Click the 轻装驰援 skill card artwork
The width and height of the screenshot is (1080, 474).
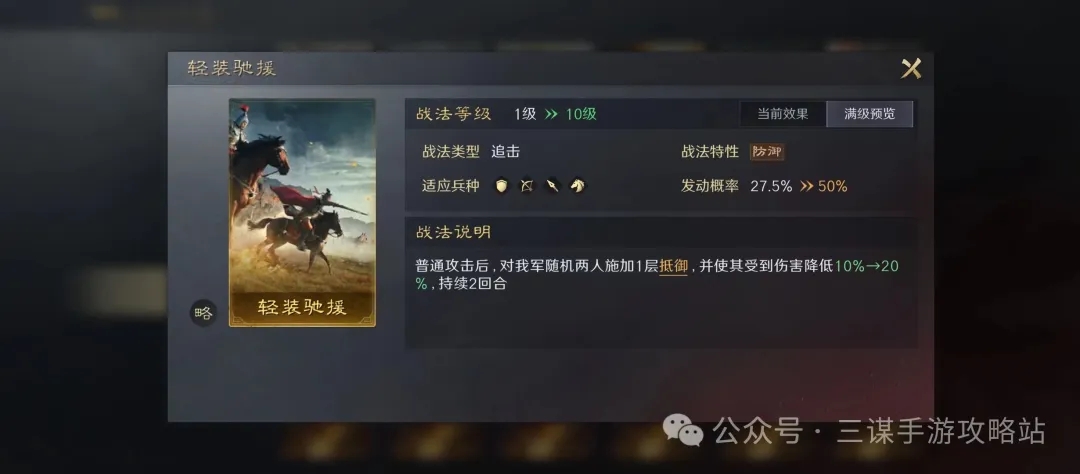[302, 196]
